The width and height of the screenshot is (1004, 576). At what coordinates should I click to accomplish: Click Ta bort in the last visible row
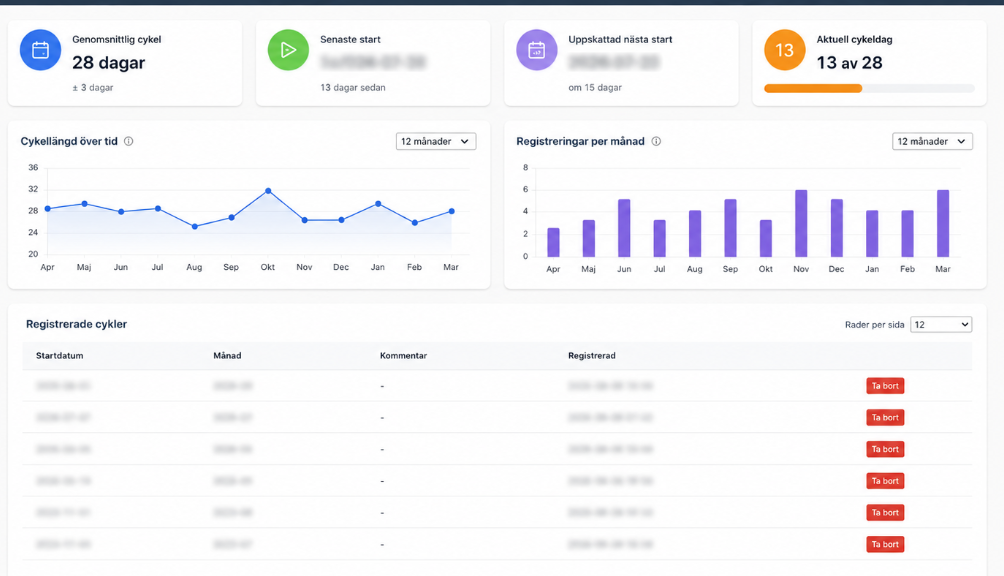(x=885, y=545)
